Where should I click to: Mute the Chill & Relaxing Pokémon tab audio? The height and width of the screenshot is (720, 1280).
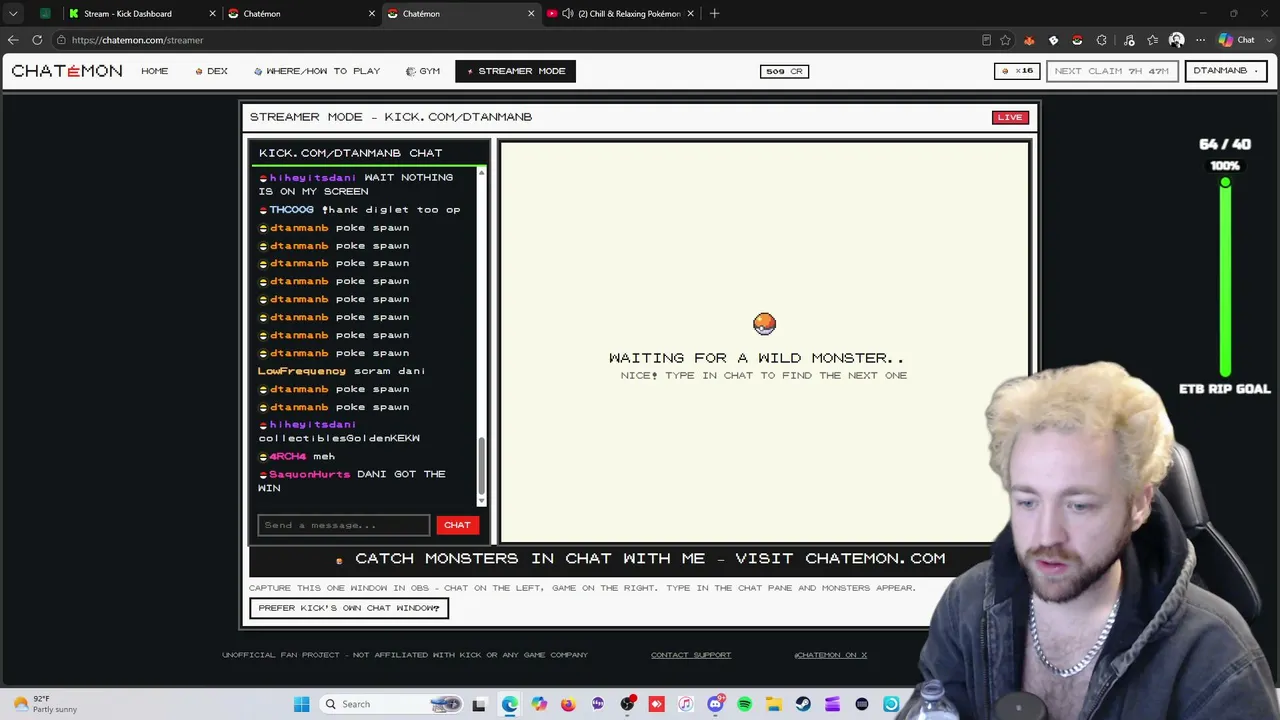click(568, 13)
